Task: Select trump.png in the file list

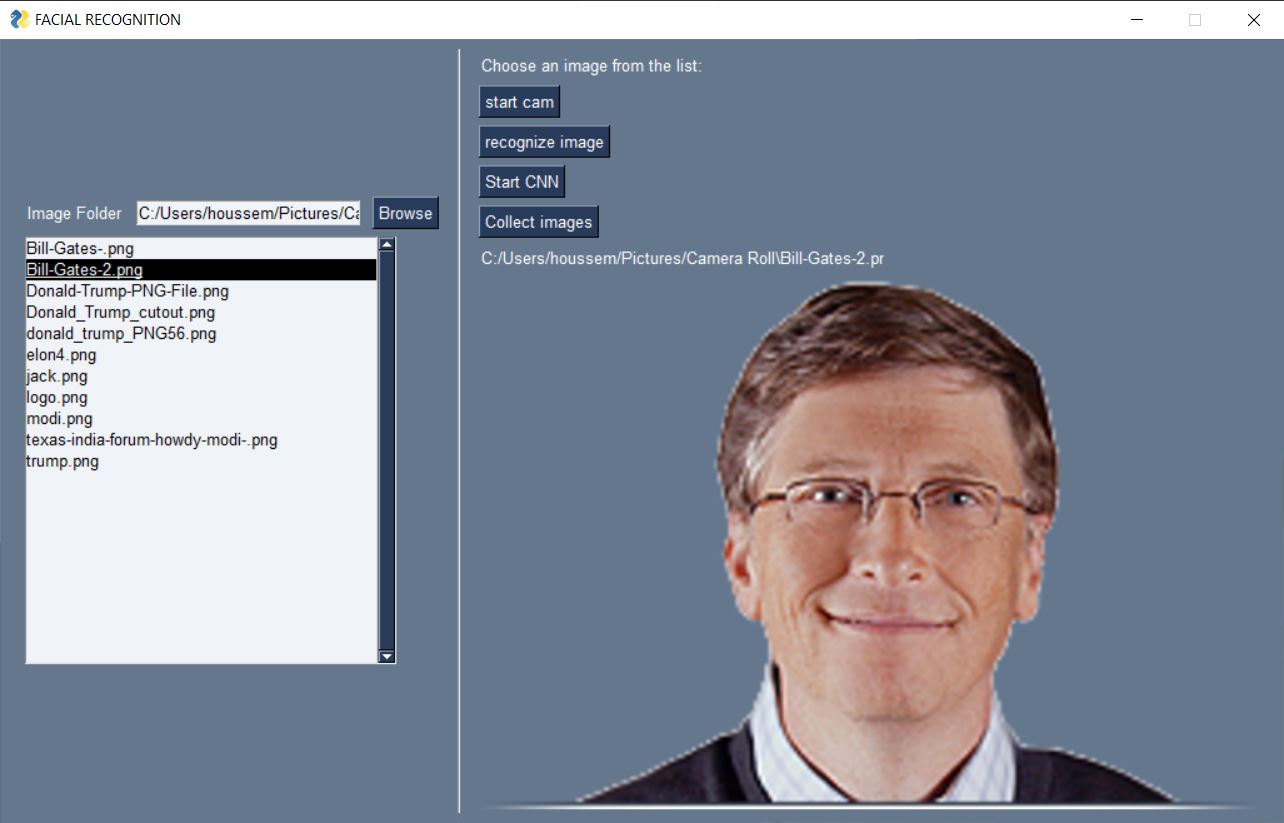Action: pos(62,461)
